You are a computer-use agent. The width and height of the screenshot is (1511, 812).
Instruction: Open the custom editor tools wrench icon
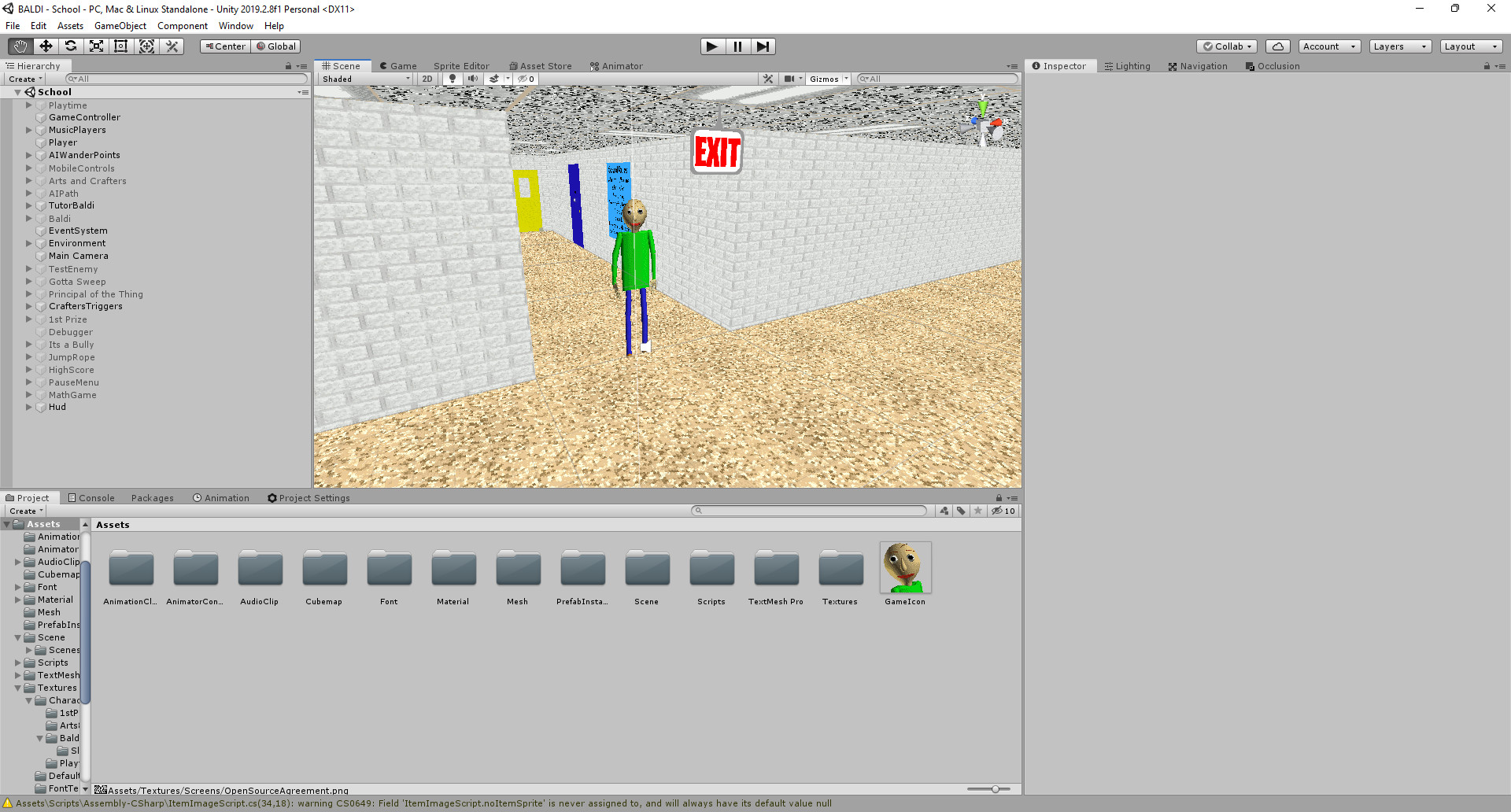(172, 46)
